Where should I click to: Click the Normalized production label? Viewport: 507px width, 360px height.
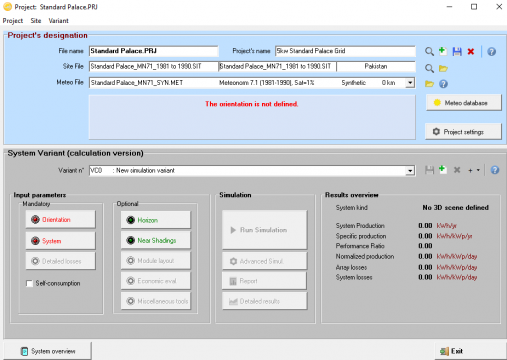(x=365, y=256)
